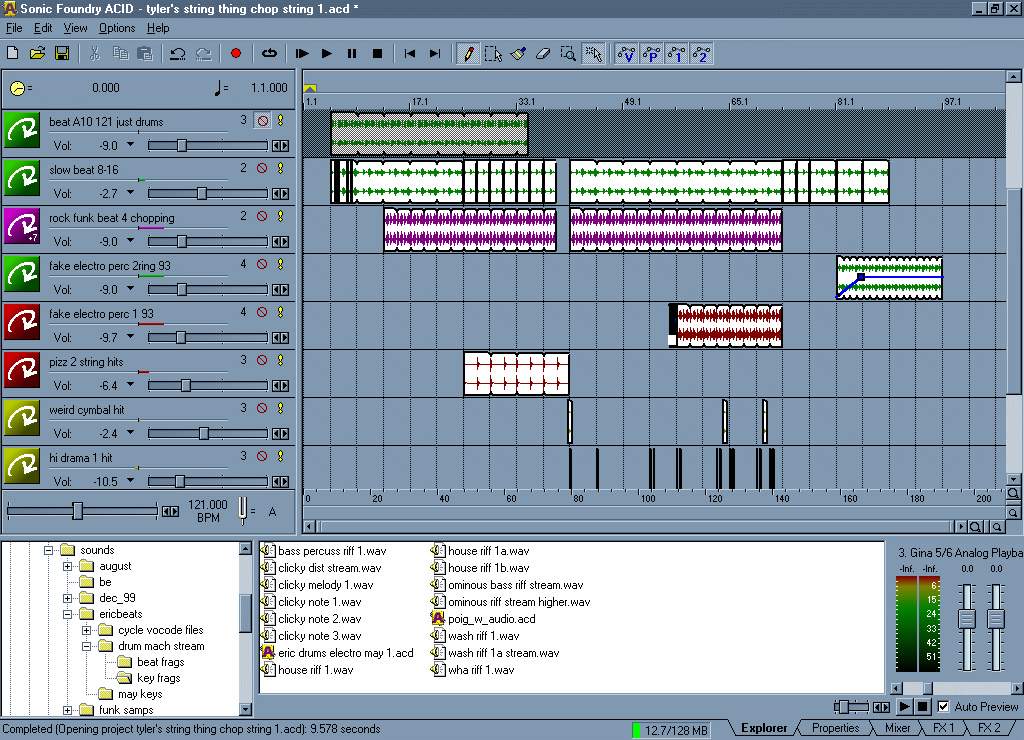Click the Undo arrow icon
The image size is (1024, 740).
point(178,54)
